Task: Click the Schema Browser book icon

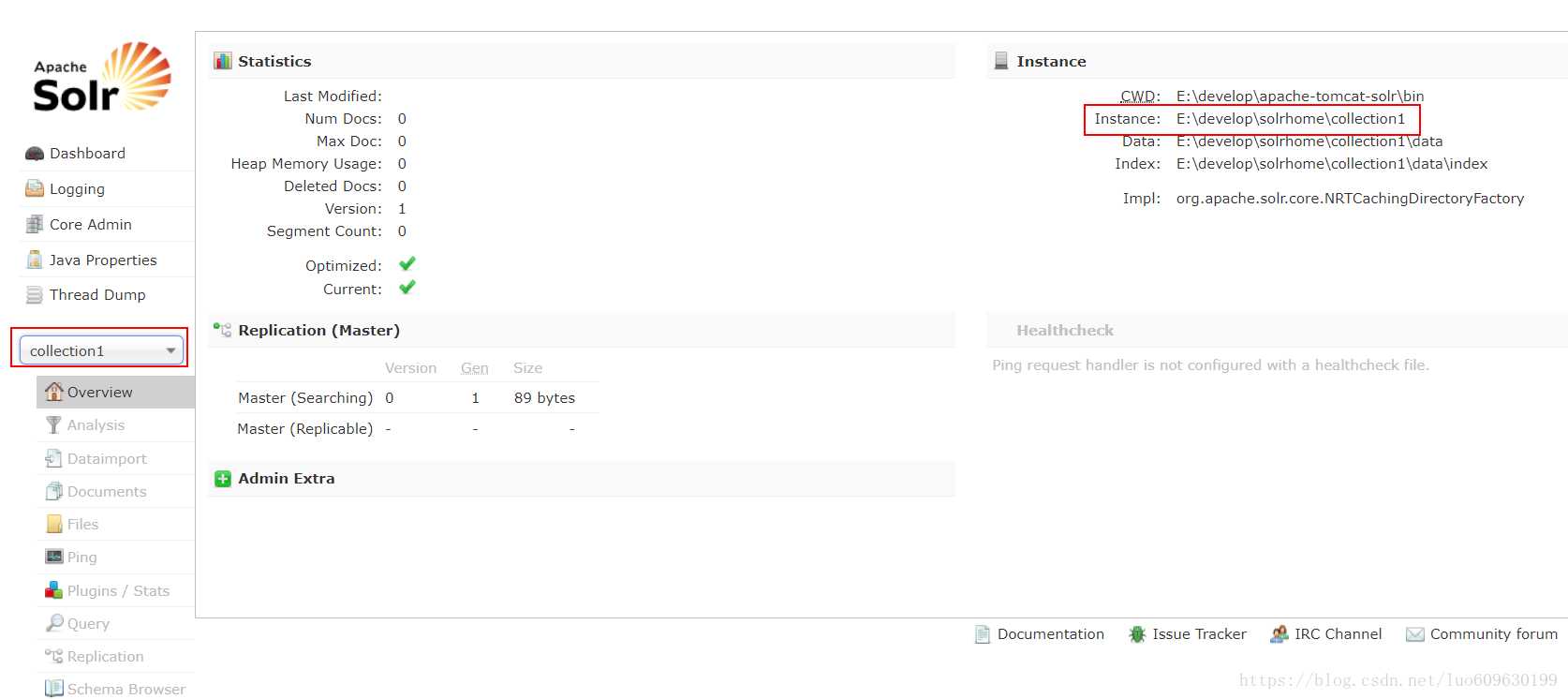Action: tap(54, 689)
